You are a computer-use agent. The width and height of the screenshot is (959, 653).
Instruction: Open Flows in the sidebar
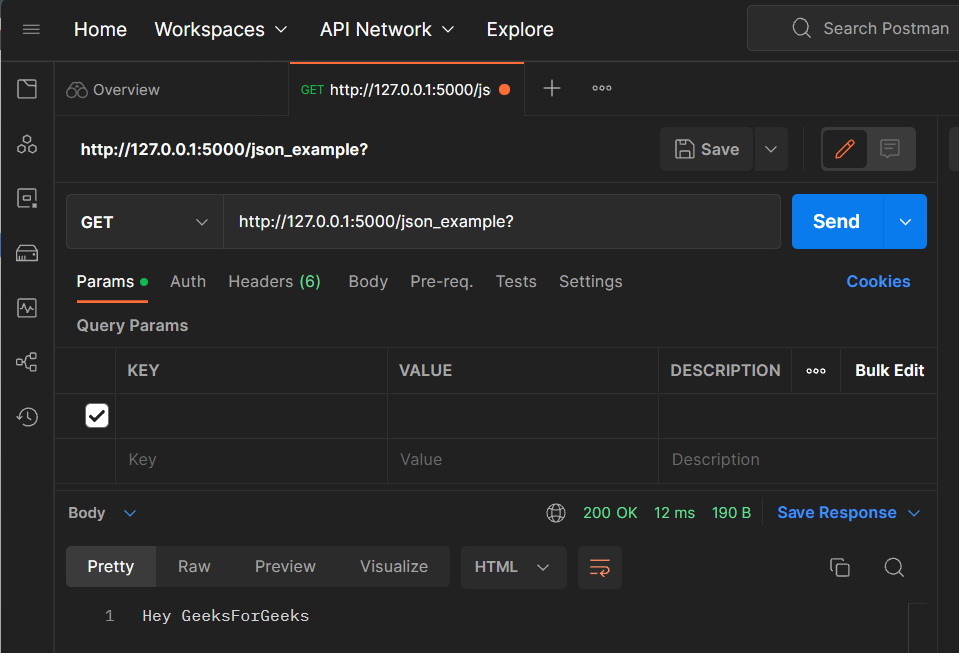pos(27,362)
